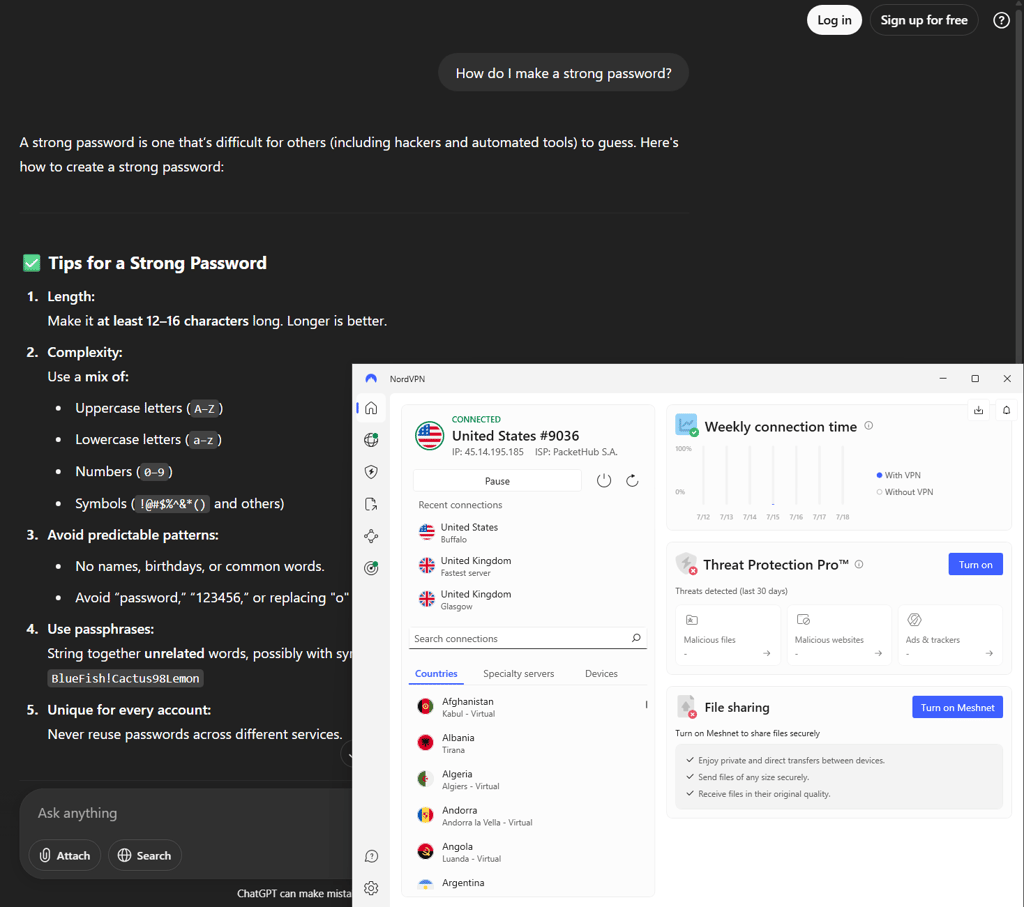Viewport: 1024px width, 907px height.
Task: Click the Albania flag icon
Action: coord(425,742)
